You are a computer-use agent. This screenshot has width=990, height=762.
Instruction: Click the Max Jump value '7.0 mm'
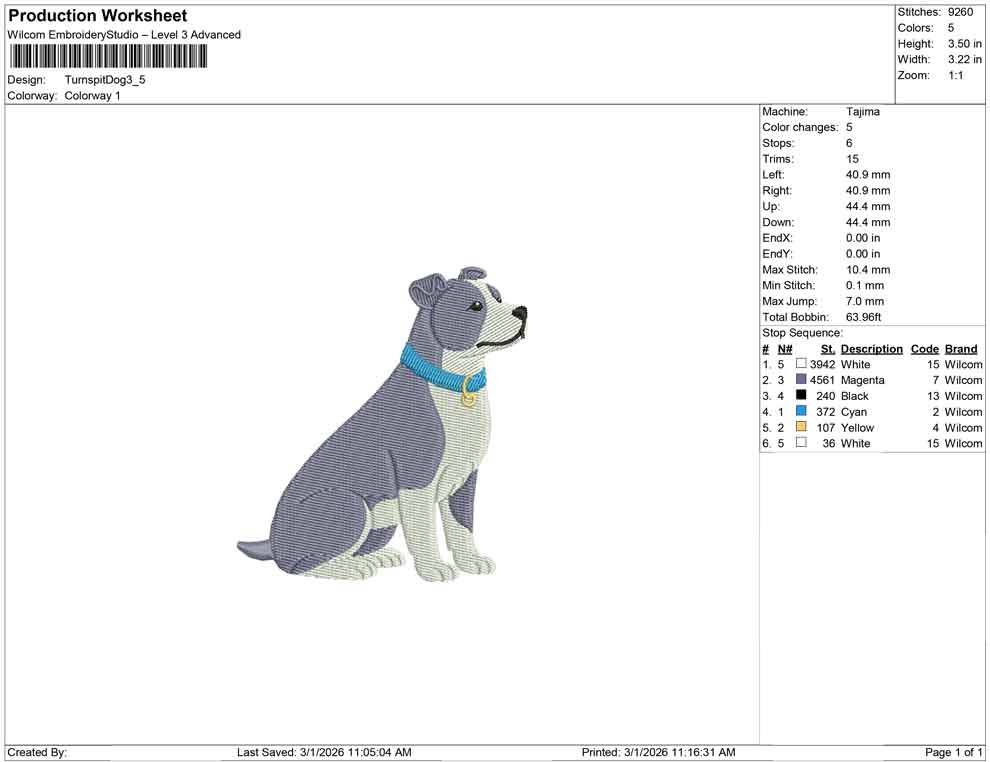pos(865,301)
